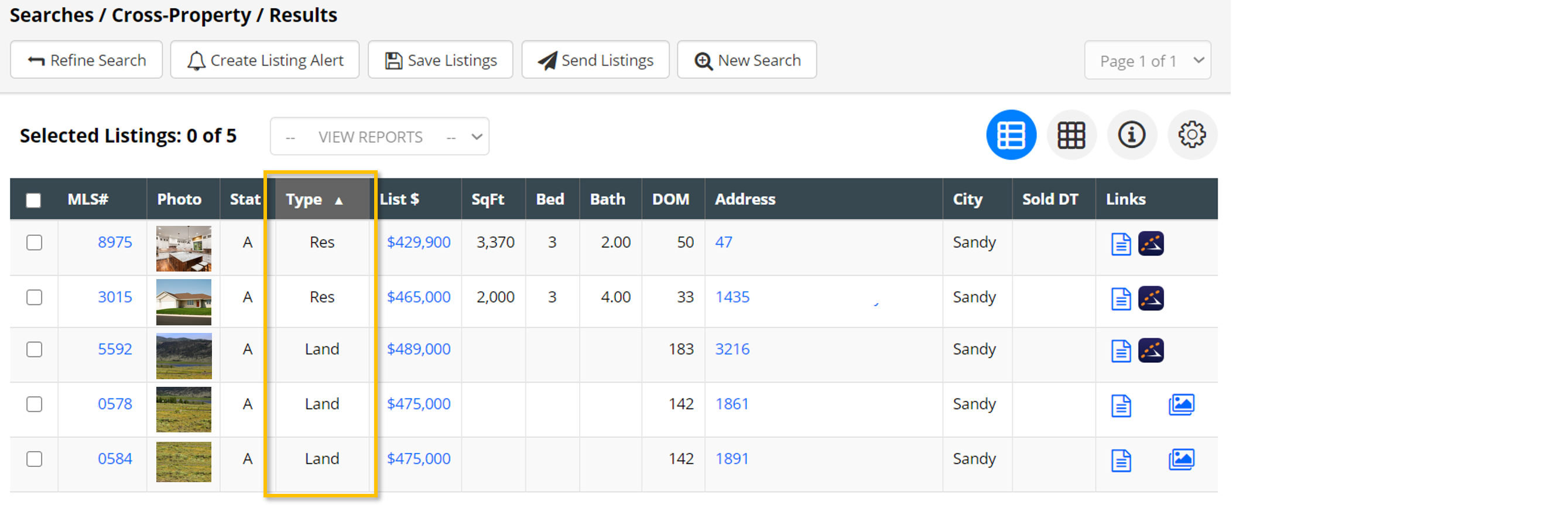Check the box for listing 8975

click(x=34, y=243)
